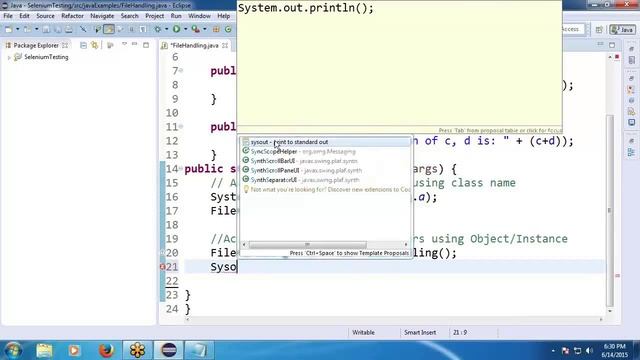Open the Source menu
Screen dimensions: 640x360
tap(45, 16)
